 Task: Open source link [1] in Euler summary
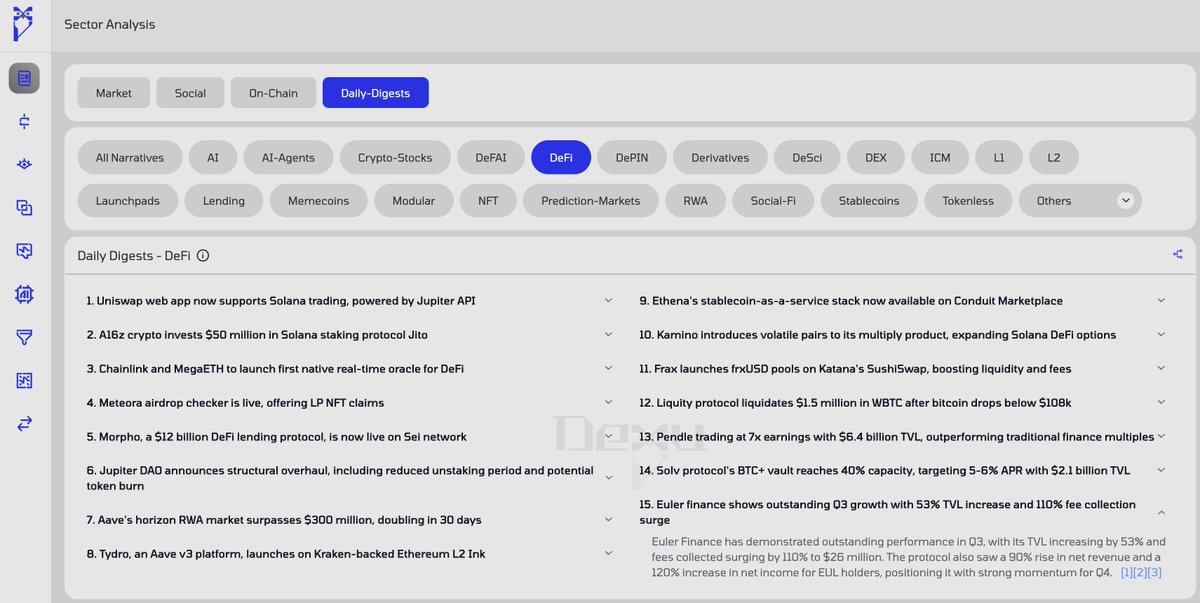point(1127,573)
